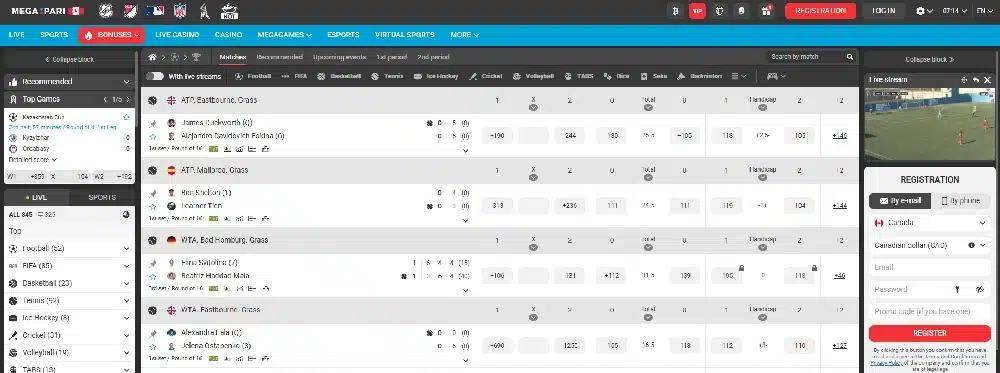Click the LOG IN button
Screen dimensions: 1000x373
coord(883,11)
